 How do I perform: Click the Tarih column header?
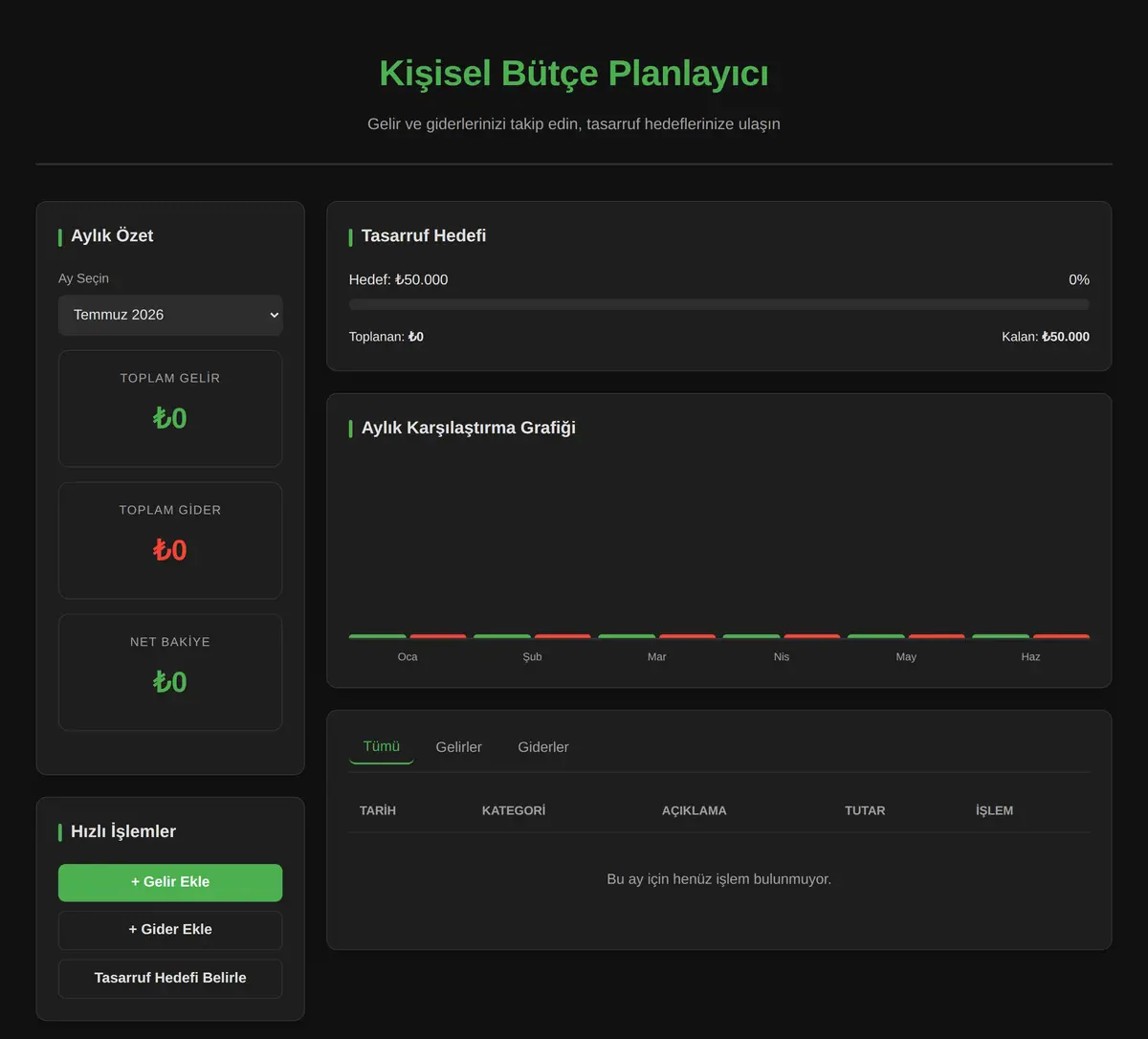coord(378,810)
